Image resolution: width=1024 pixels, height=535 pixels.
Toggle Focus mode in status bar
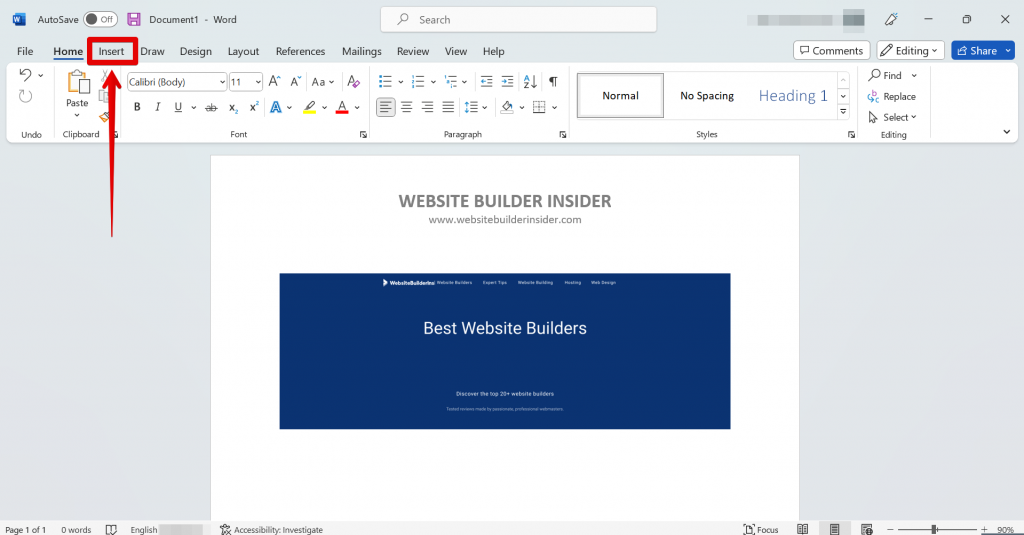[761, 529]
